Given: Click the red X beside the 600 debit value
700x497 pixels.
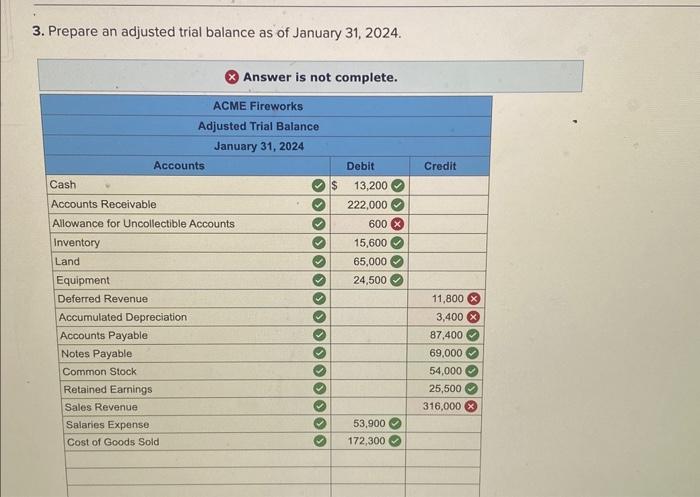Looking at the screenshot, I should 397,224.
